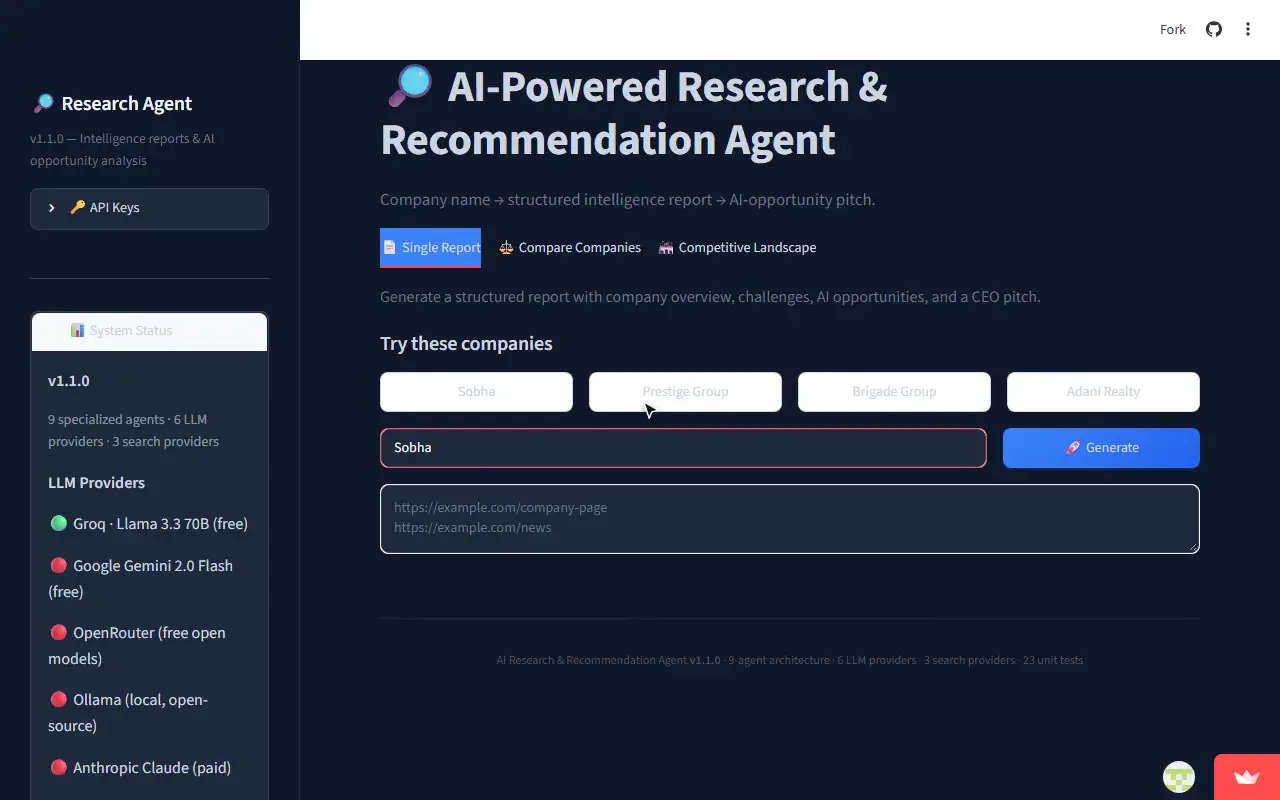Click red status dot for OpenRouter
This screenshot has height=800, width=1280.
(x=58, y=632)
